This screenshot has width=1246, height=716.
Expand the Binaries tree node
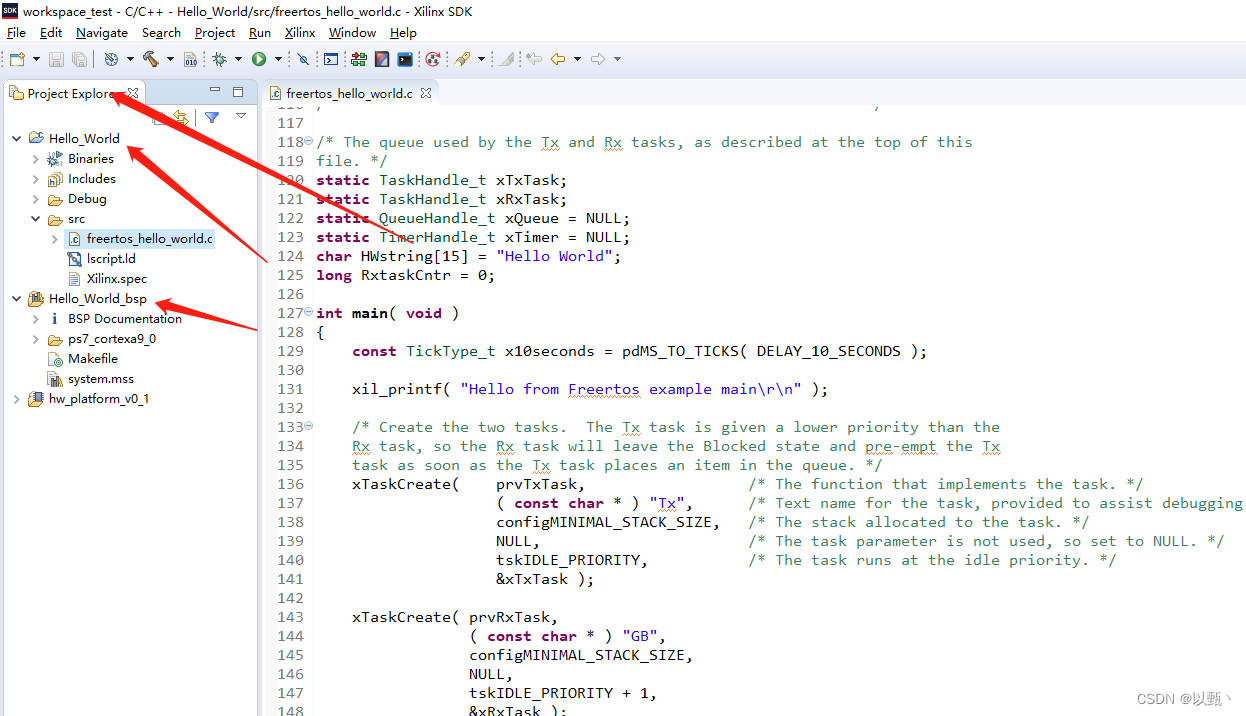35,158
